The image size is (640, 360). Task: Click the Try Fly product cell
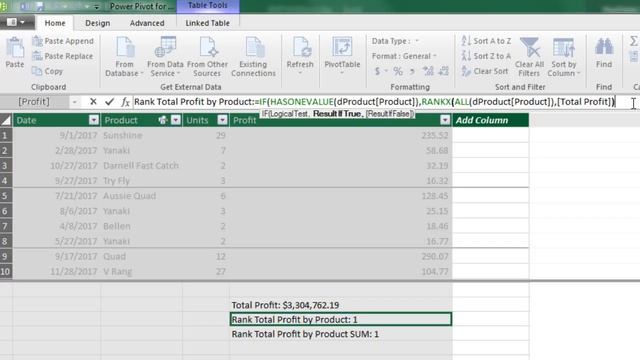click(141, 180)
